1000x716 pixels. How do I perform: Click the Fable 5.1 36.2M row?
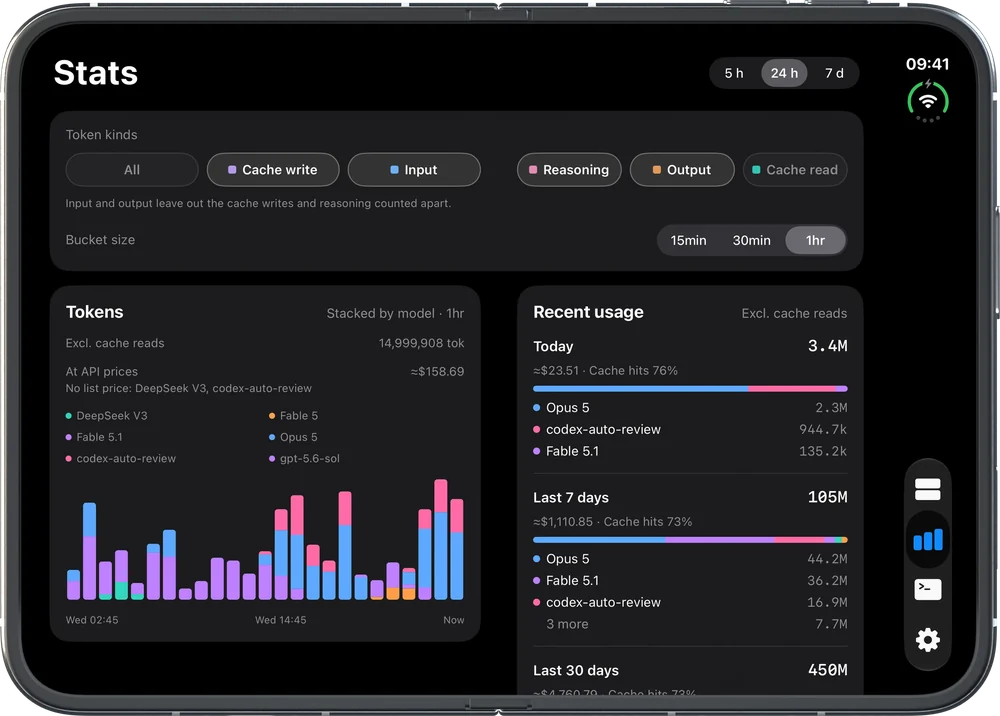690,580
